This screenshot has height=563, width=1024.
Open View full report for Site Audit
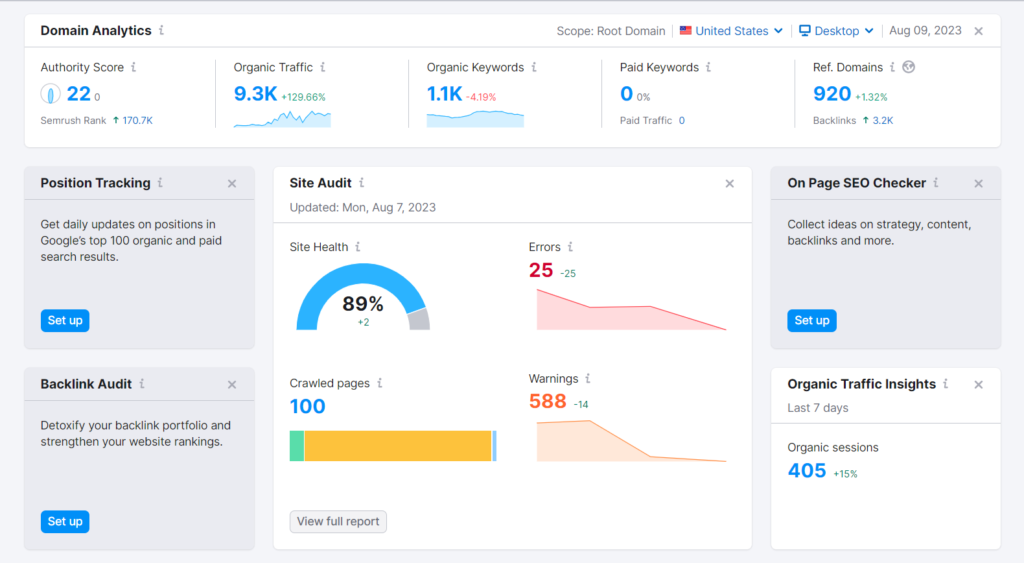click(x=338, y=521)
